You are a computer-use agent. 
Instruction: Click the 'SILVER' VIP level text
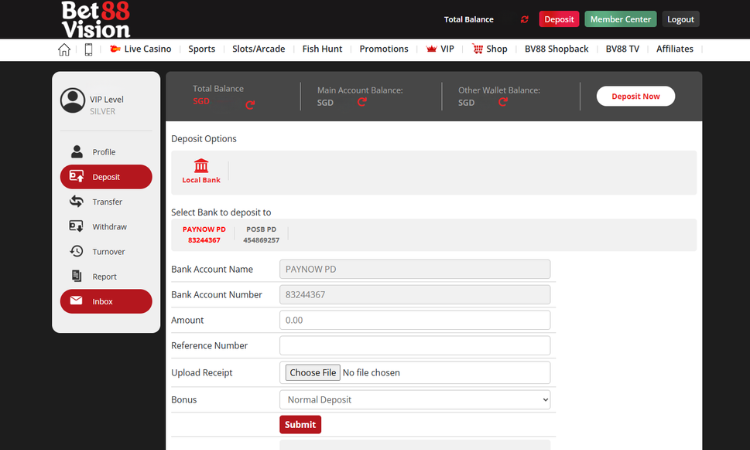click(x=102, y=111)
